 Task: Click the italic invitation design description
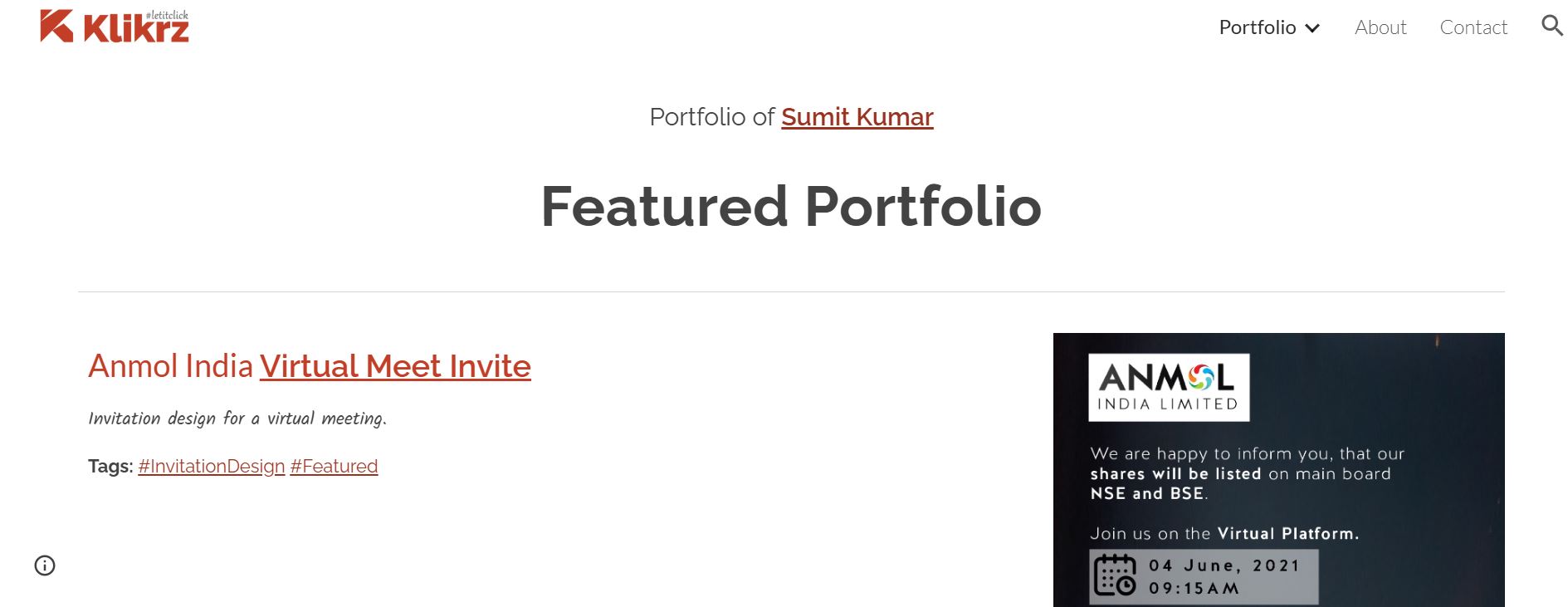point(237,419)
